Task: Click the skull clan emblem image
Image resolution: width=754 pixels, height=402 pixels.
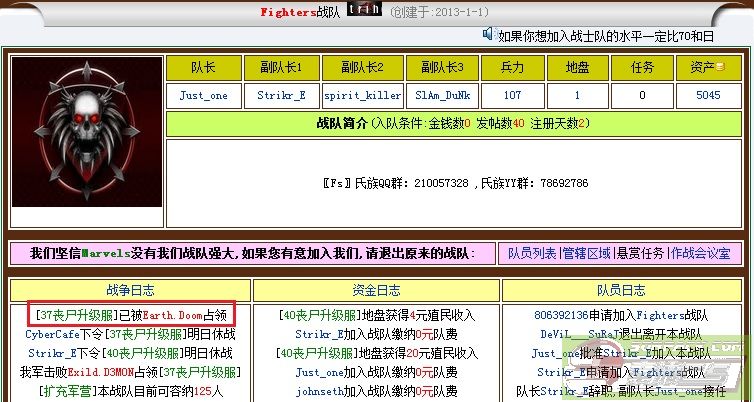Action: click(86, 131)
